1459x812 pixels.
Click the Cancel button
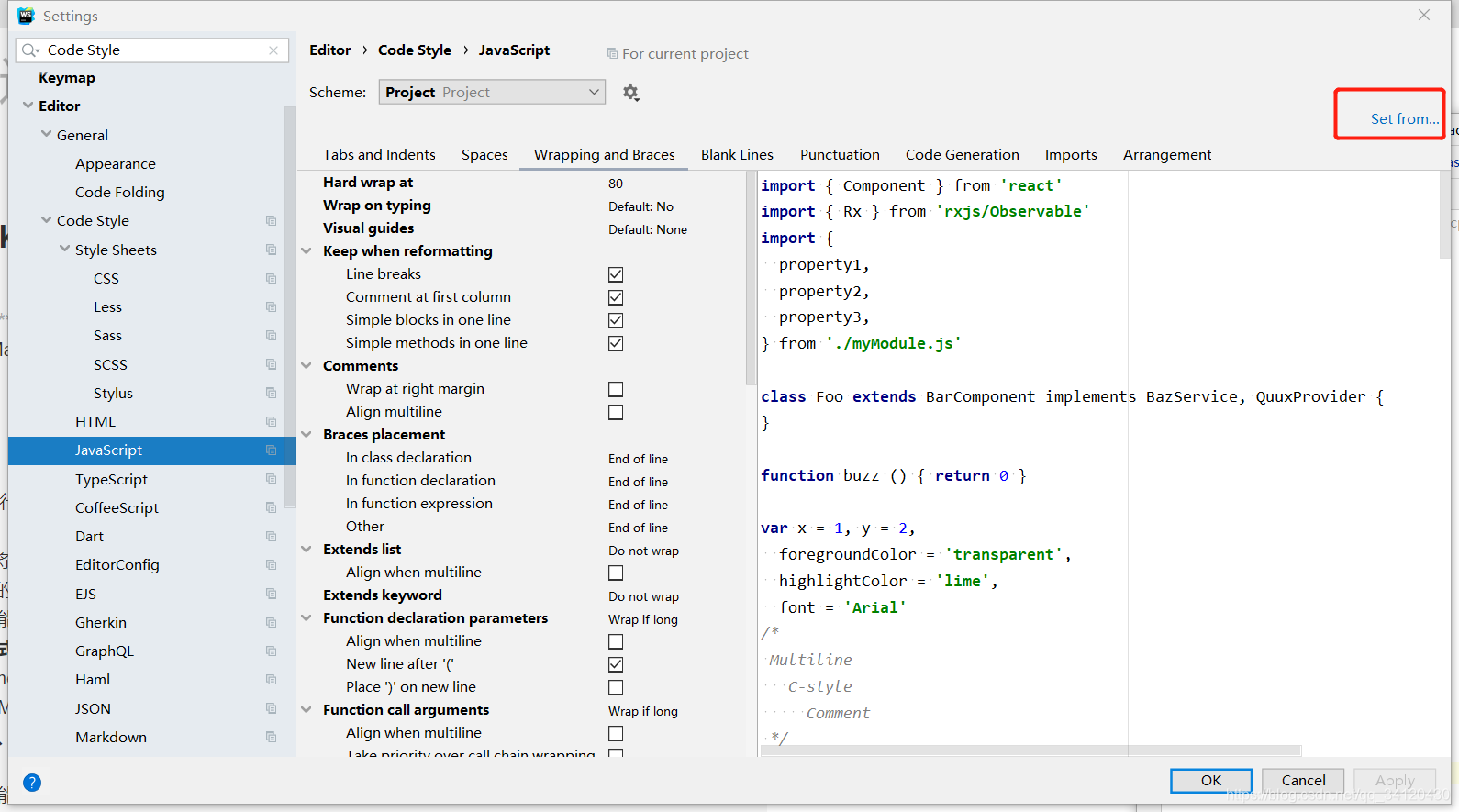1303,780
